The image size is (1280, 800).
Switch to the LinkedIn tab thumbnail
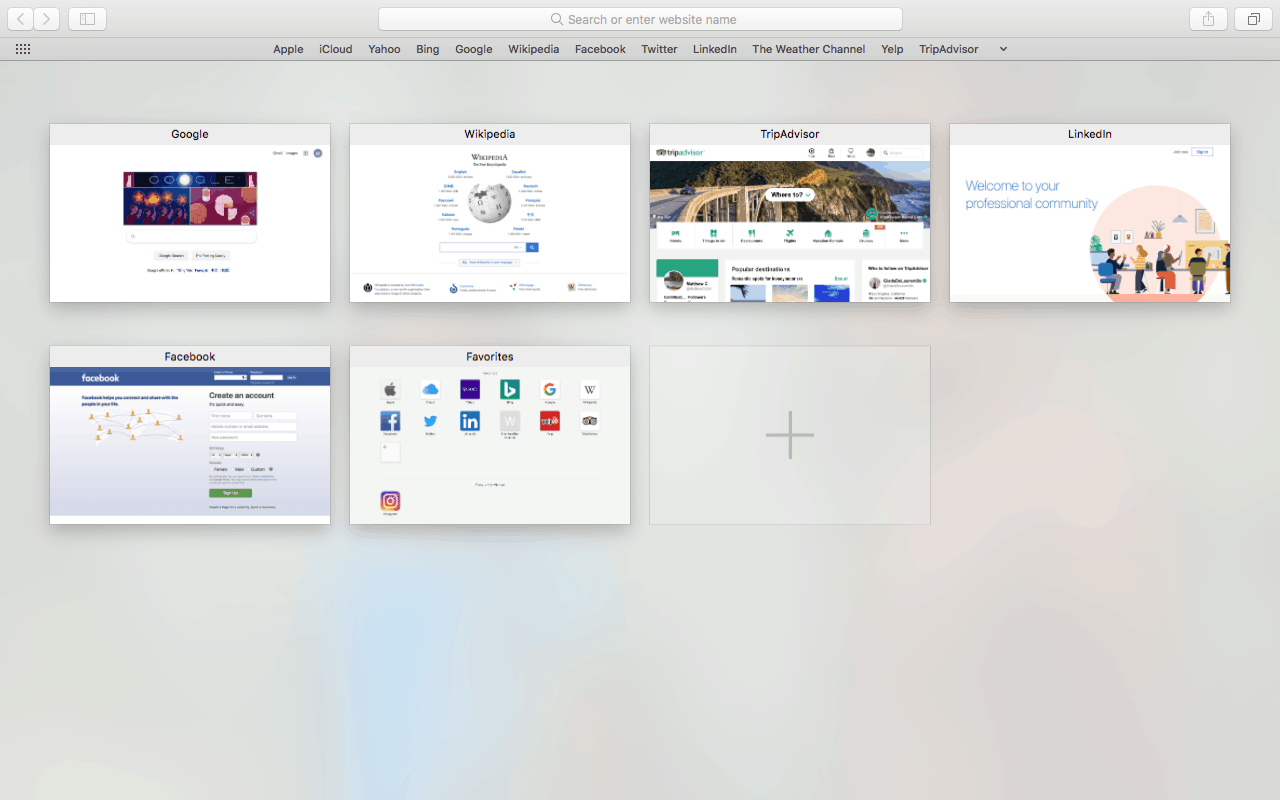pyautogui.click(x=1089, y=213)
